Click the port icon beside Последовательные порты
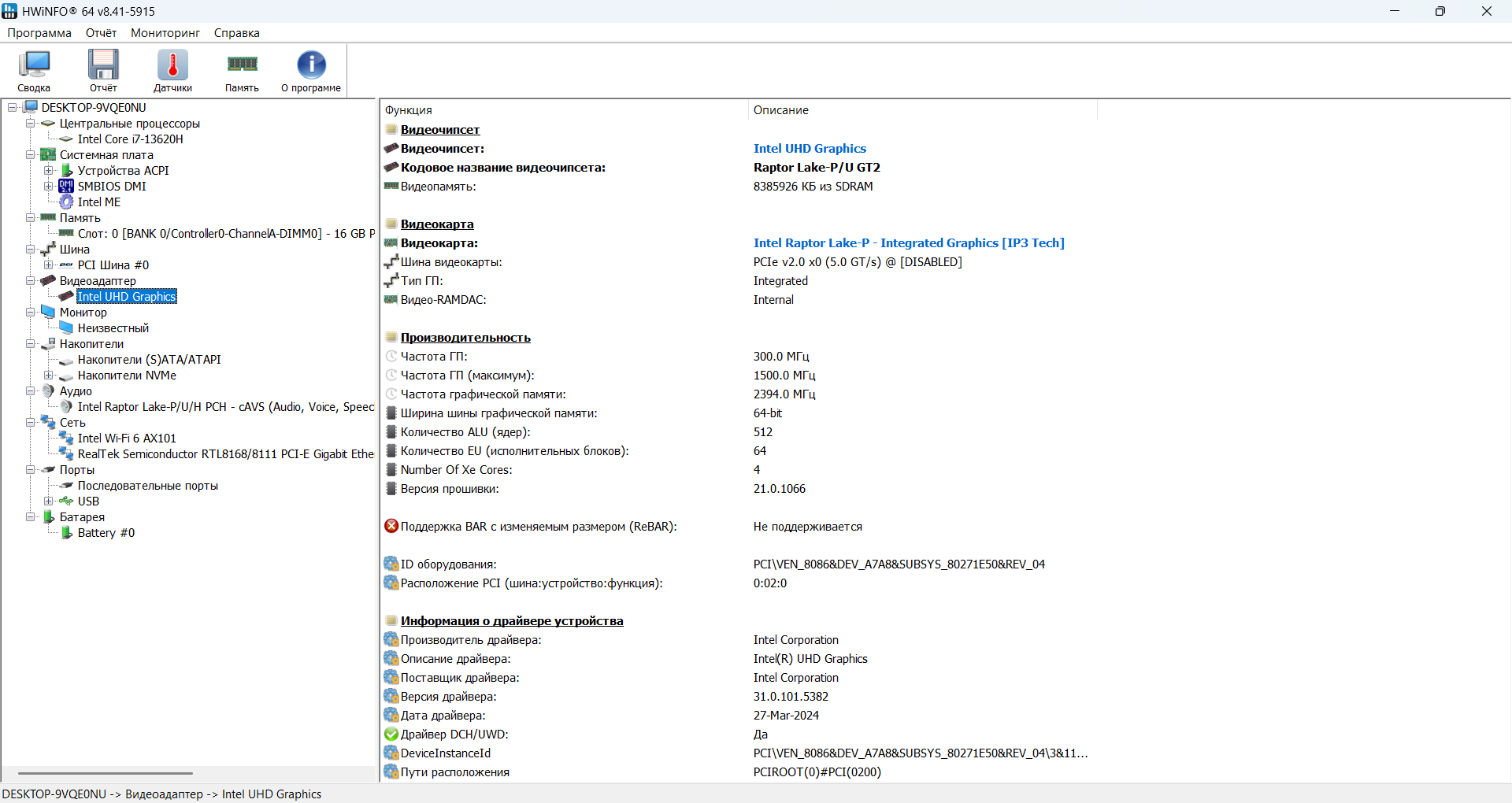 pyautogui.click(x=66, y=485)
